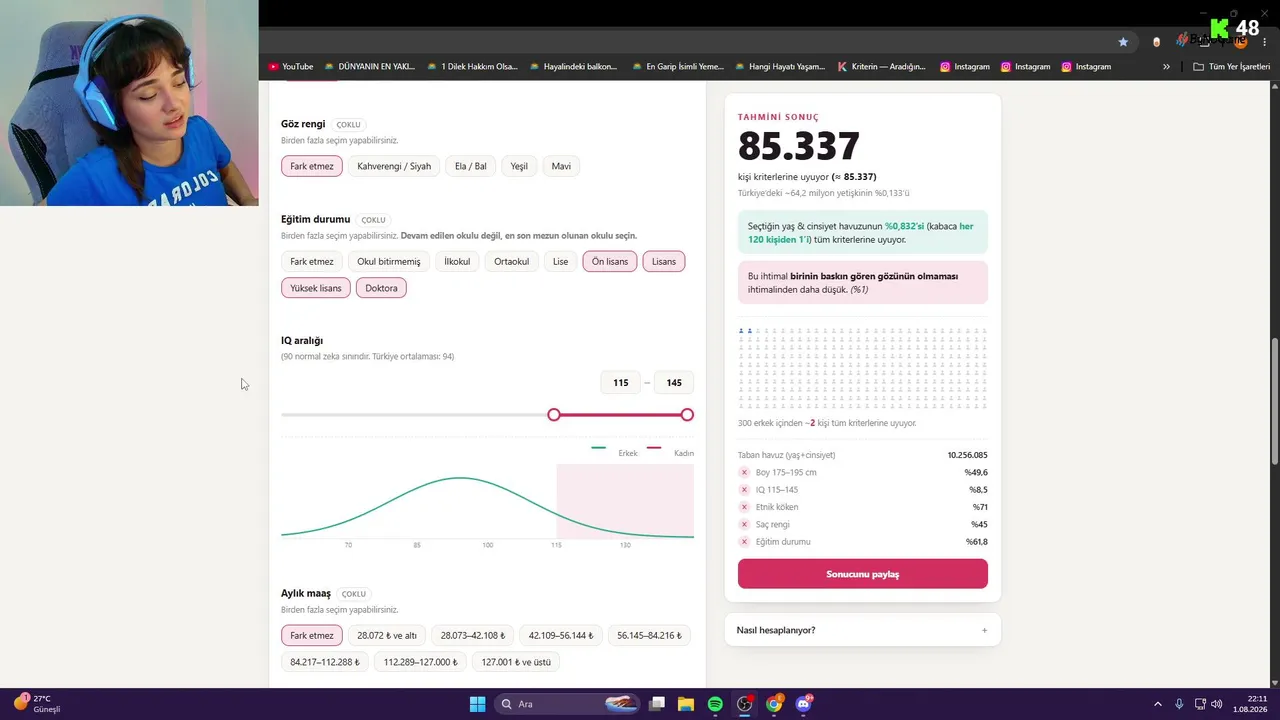Click the IQ slider minimum handle
The image size is (1280, 720).
[x=554, y=414]
